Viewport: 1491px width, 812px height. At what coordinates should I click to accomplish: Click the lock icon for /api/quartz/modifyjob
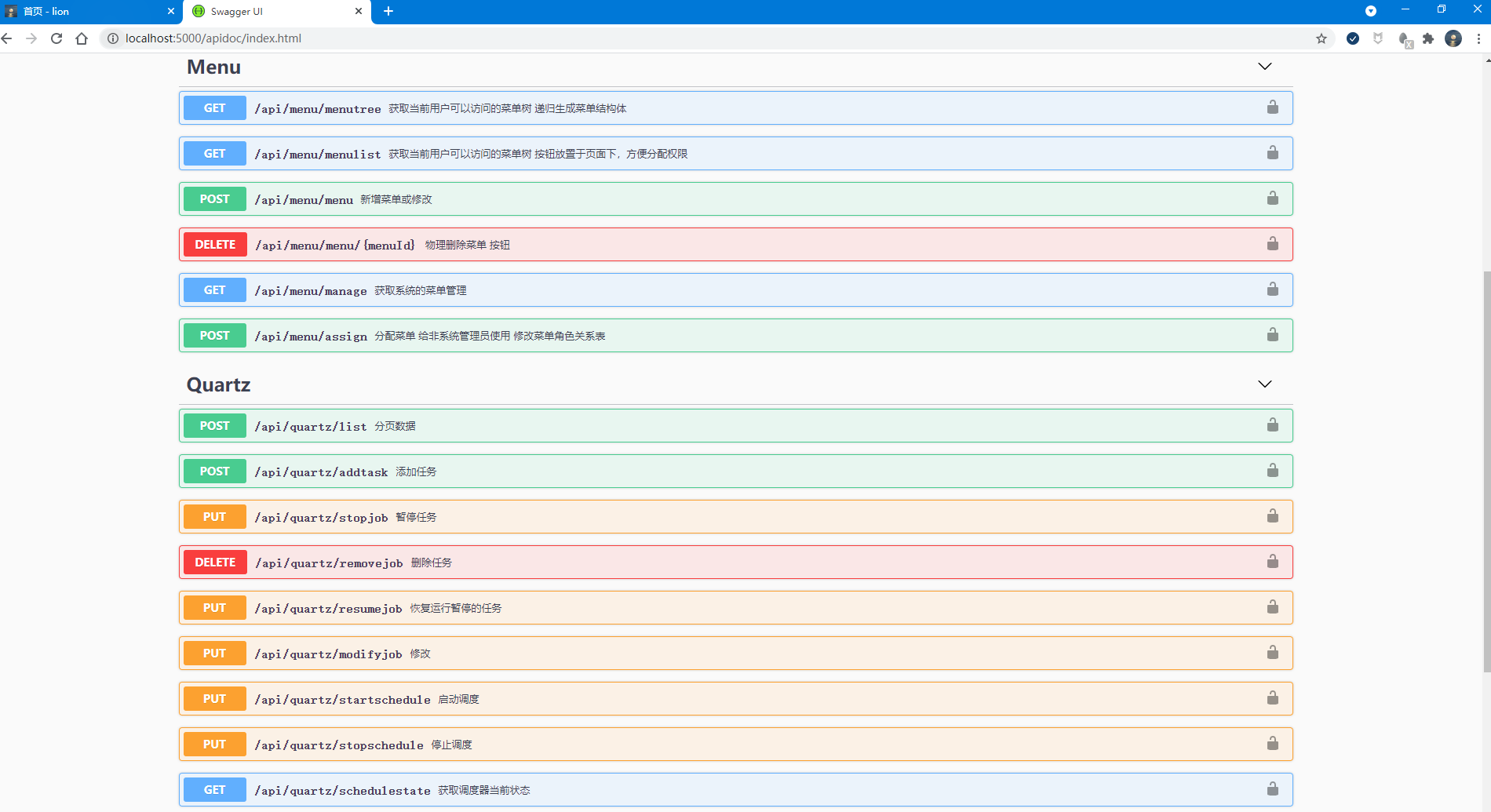point(1272,653)
